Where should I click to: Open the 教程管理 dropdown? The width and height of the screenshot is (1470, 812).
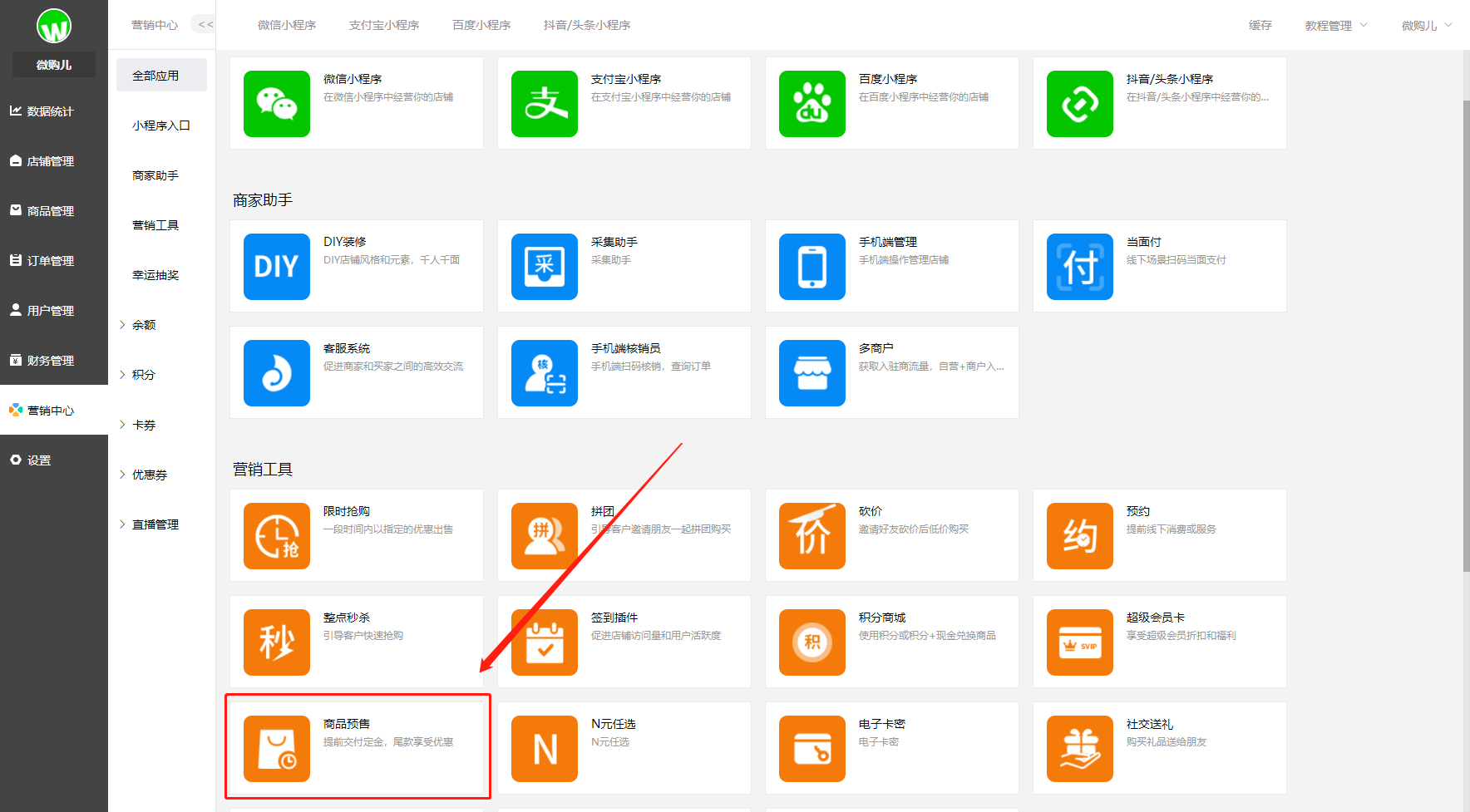pyautogui.click(x=1335, y=26)
